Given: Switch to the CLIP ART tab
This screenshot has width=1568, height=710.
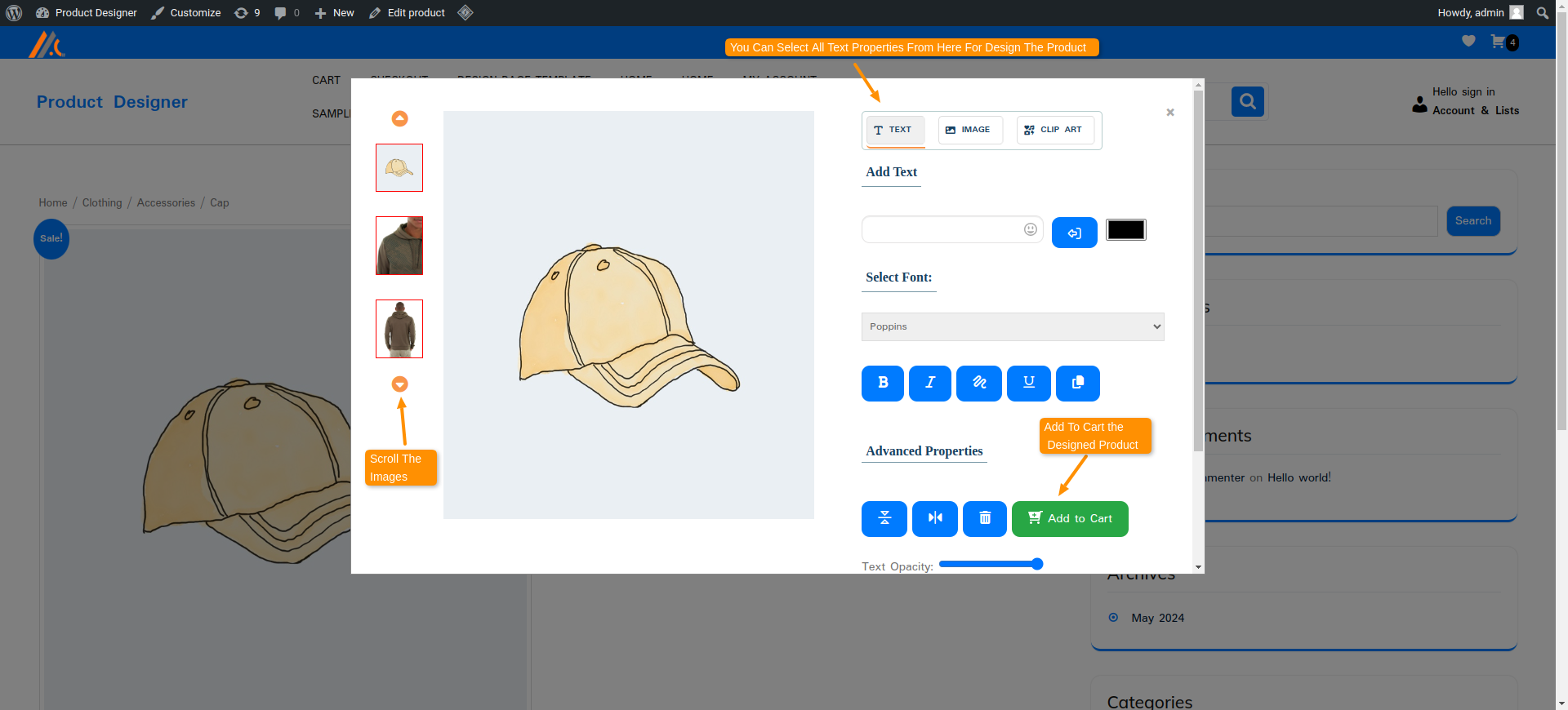Looking at the screenshot, I should pos(1055,131).
